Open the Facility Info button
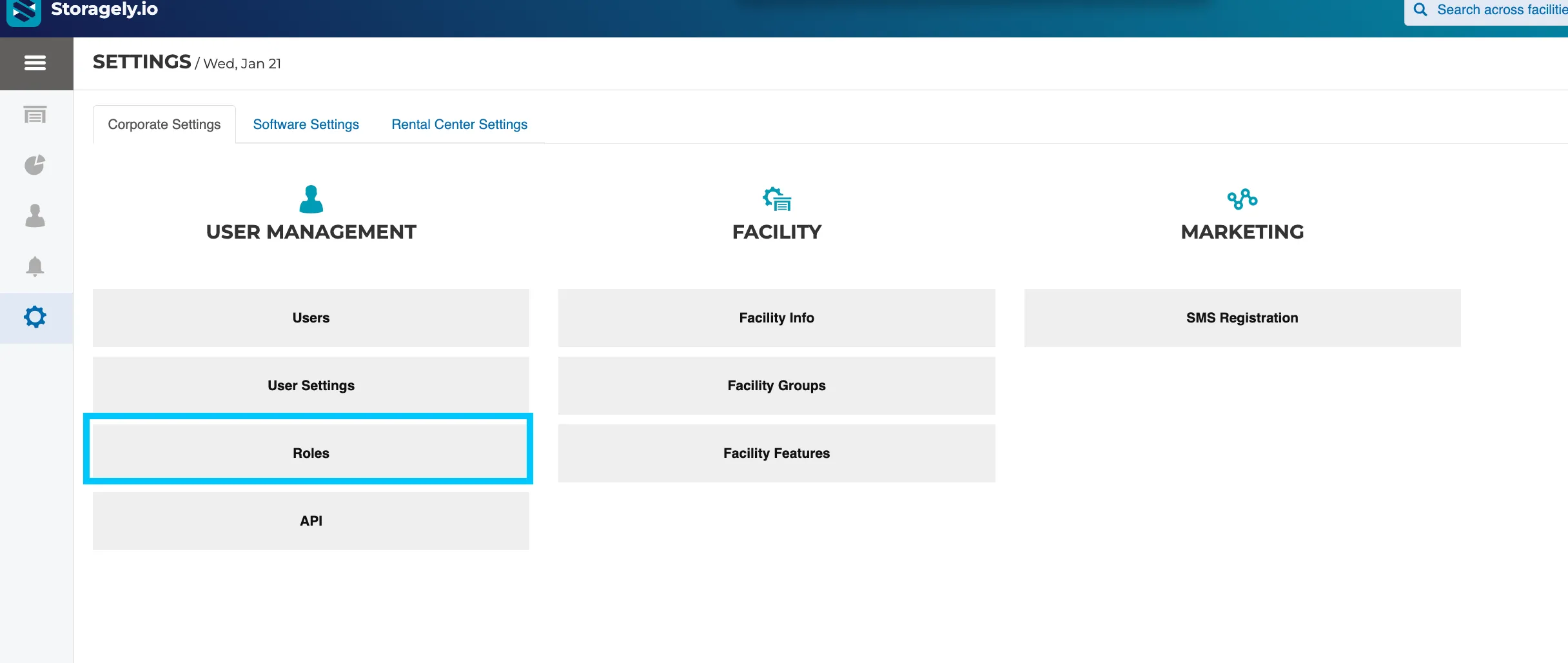The height and width of the screenshot is (663, 1568). tap(777, 318)
